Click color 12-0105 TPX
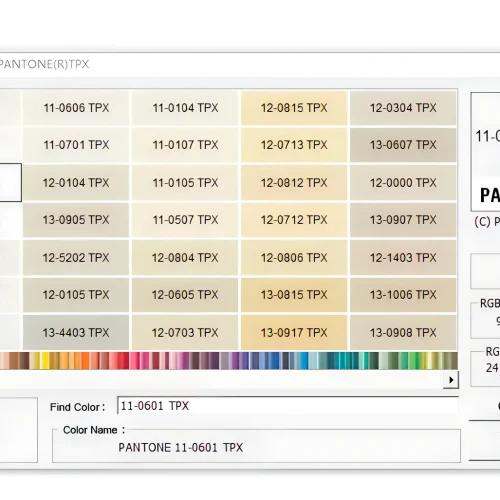This screenshot has width=500, height=500. pos(76,295)
